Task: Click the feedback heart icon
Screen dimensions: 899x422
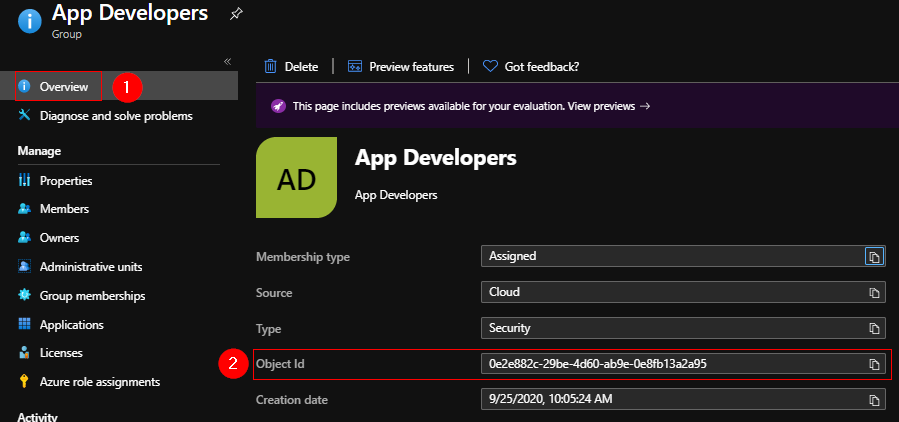Action: (x=490, y=67)
